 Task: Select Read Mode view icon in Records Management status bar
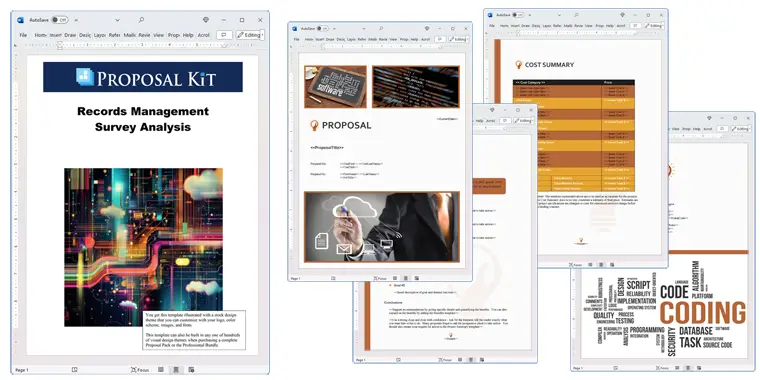pos(161,370)
